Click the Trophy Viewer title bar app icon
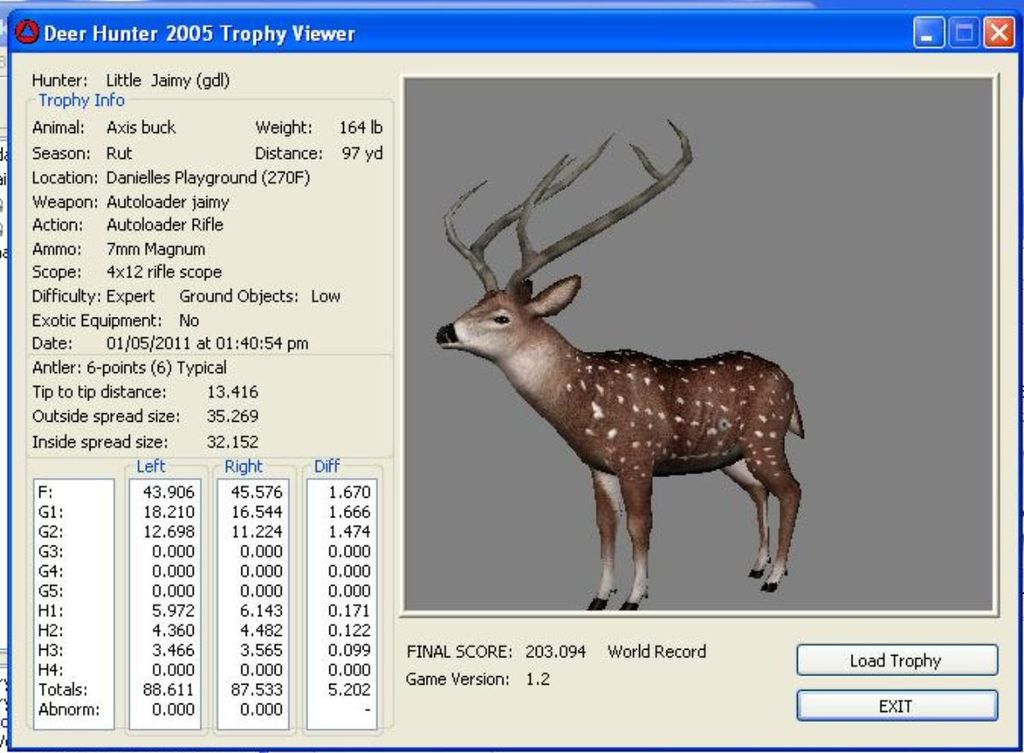1024x753 pixels. (26, 33)
